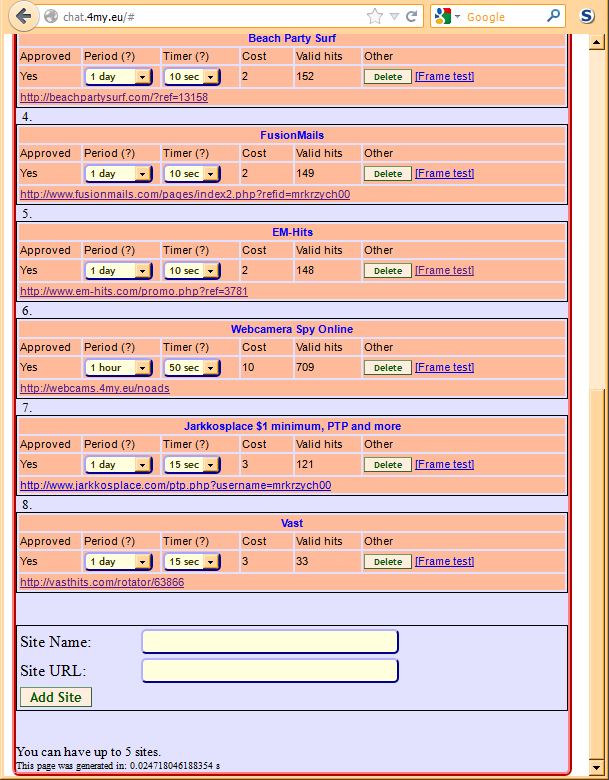The height and width of the screenshot is (780, 609).
Task: Click the vertical scrollbar thumb
Action: (x=597, y=573)
